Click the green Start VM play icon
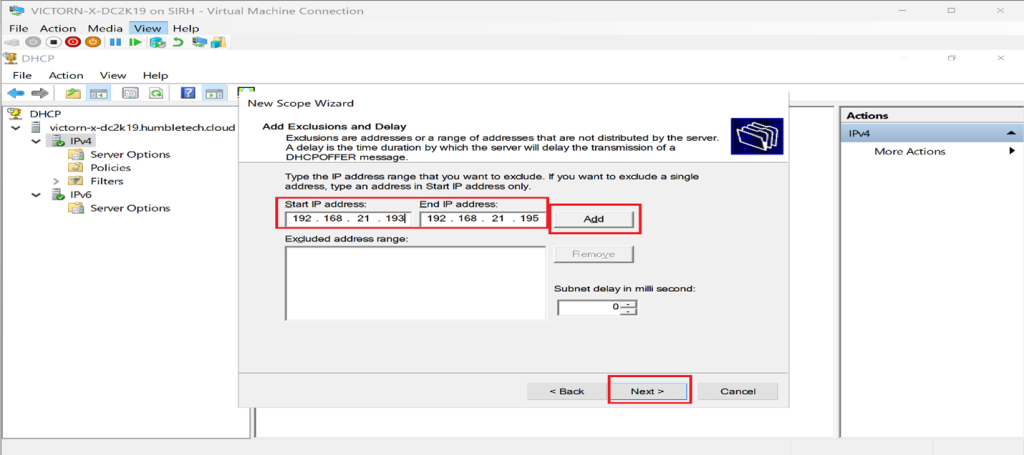 click(135, 42)
